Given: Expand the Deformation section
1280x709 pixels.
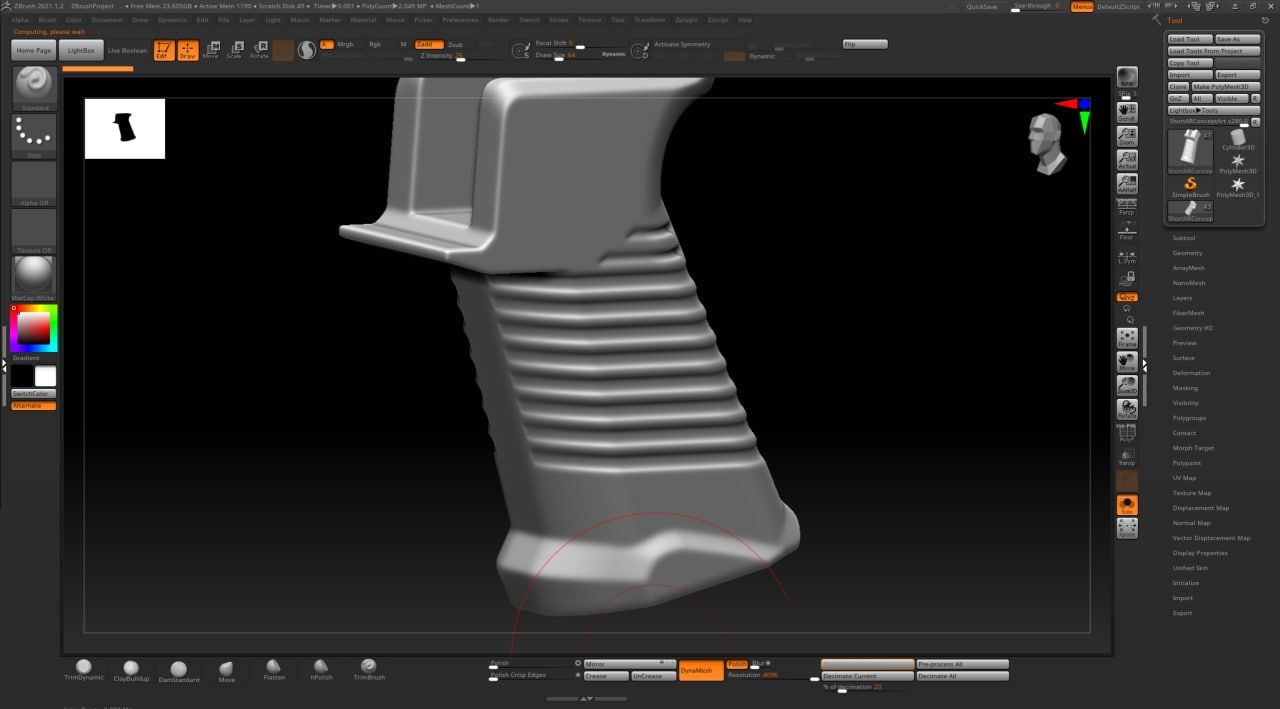Looking at the screenshot, I should pos(1192,373).
